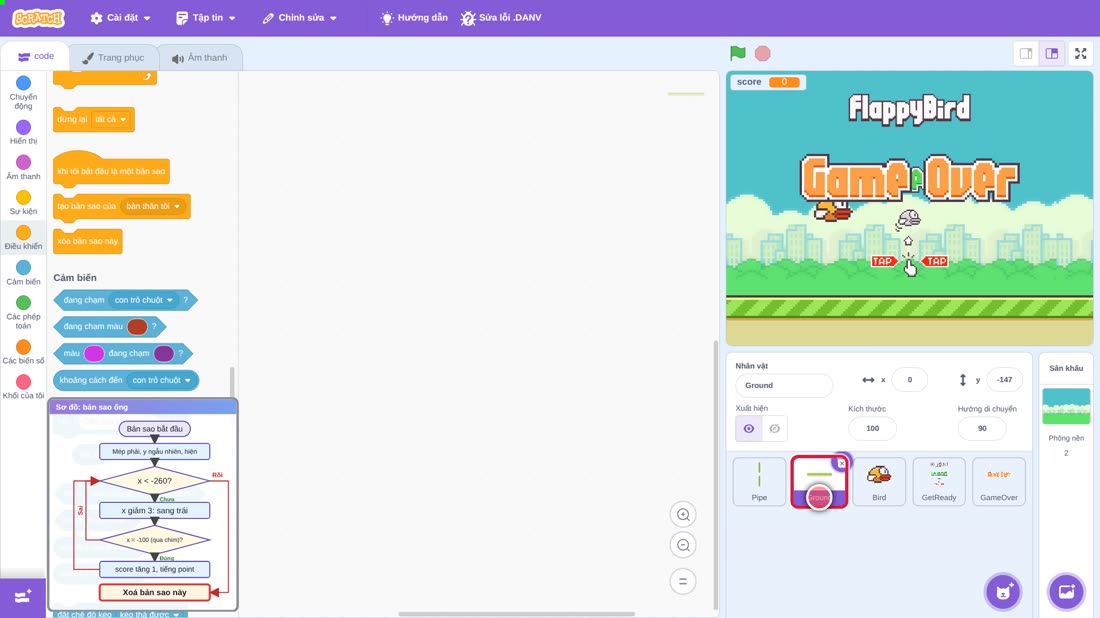Expand 'con trỏ chuột' dropdown in đang chạm block
1100x618 pixels.
click(x=143, y=300)
